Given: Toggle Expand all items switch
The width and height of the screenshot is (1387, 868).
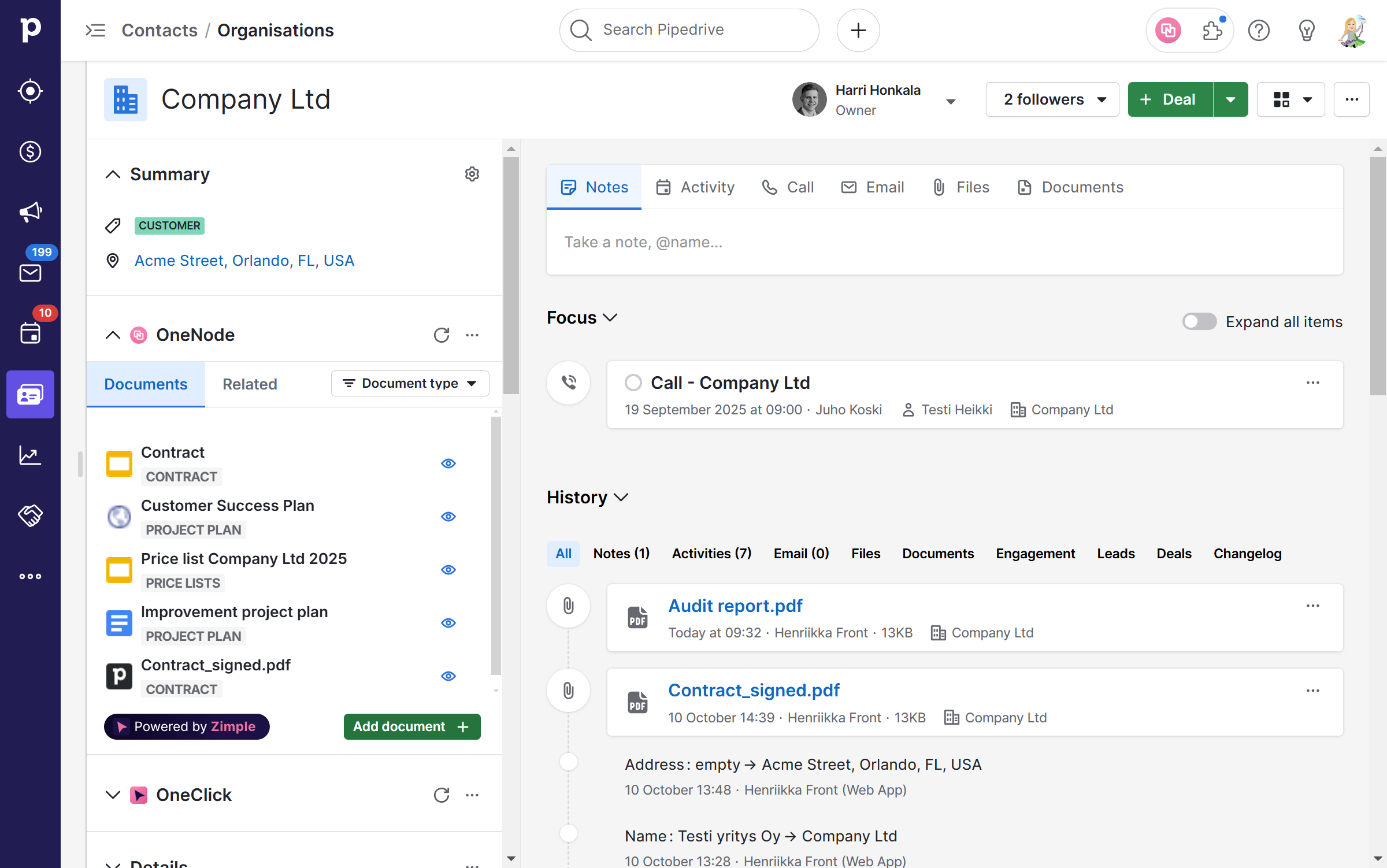Looking at the screenshot, I should coord(1199,322).
